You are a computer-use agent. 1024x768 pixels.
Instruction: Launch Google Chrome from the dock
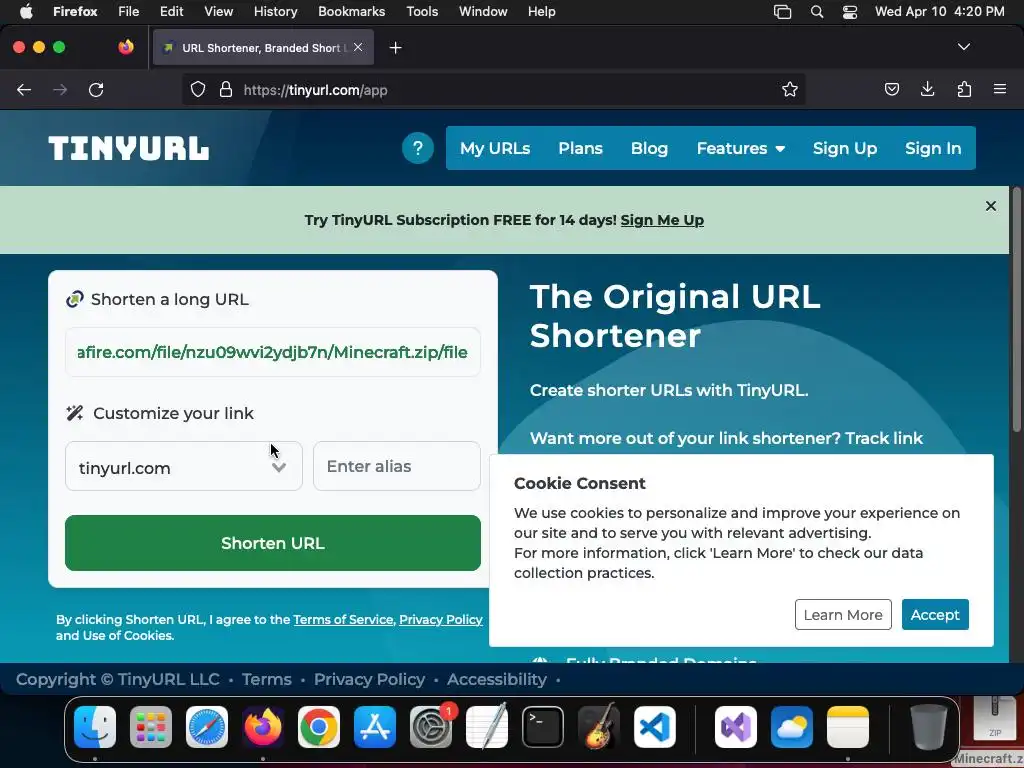pyautogui.click(x=319, y=727)
